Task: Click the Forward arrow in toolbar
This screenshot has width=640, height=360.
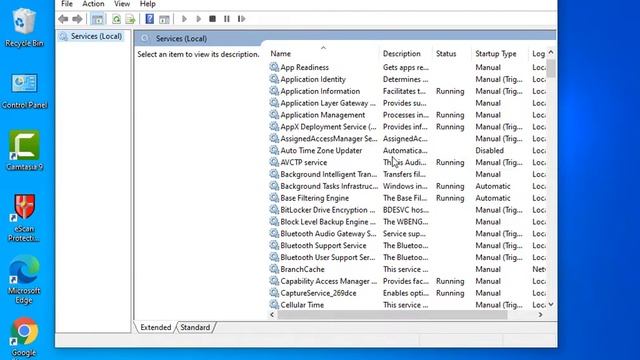Action: coord(77,19)
